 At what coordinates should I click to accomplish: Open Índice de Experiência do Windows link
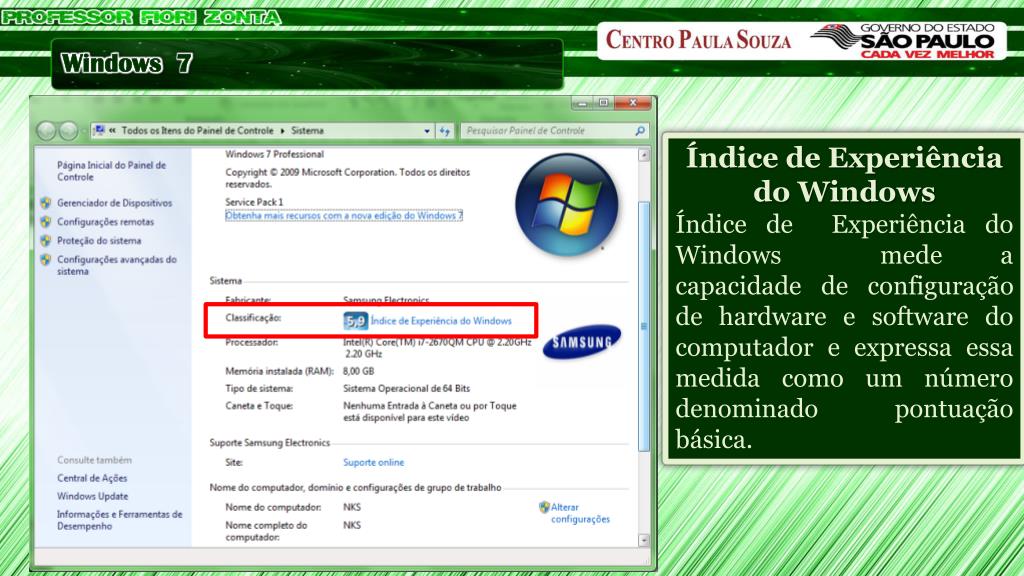(441, 321)
